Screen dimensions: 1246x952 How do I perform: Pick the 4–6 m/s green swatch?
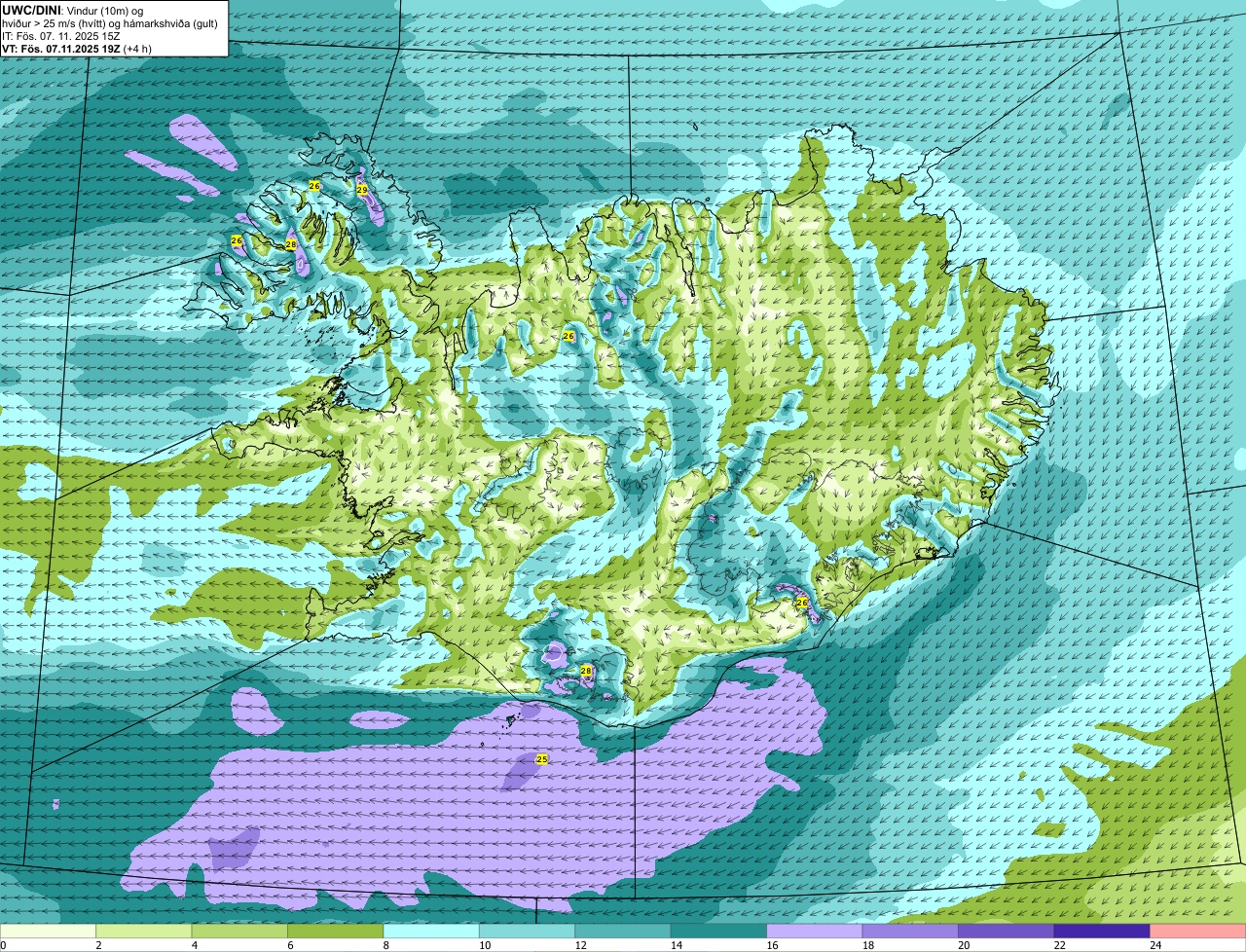[x=240, y=931]
